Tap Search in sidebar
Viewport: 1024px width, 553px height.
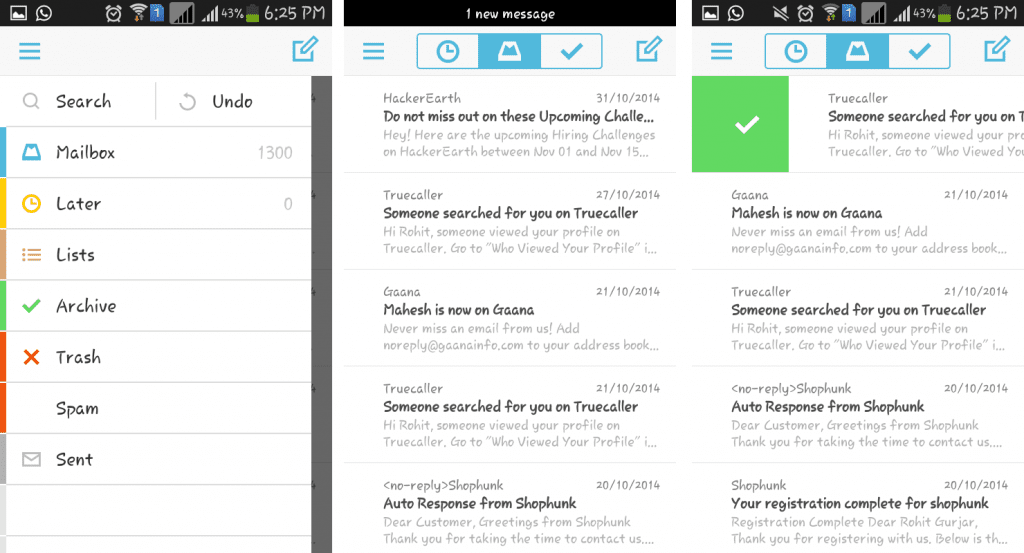(78, 101)
